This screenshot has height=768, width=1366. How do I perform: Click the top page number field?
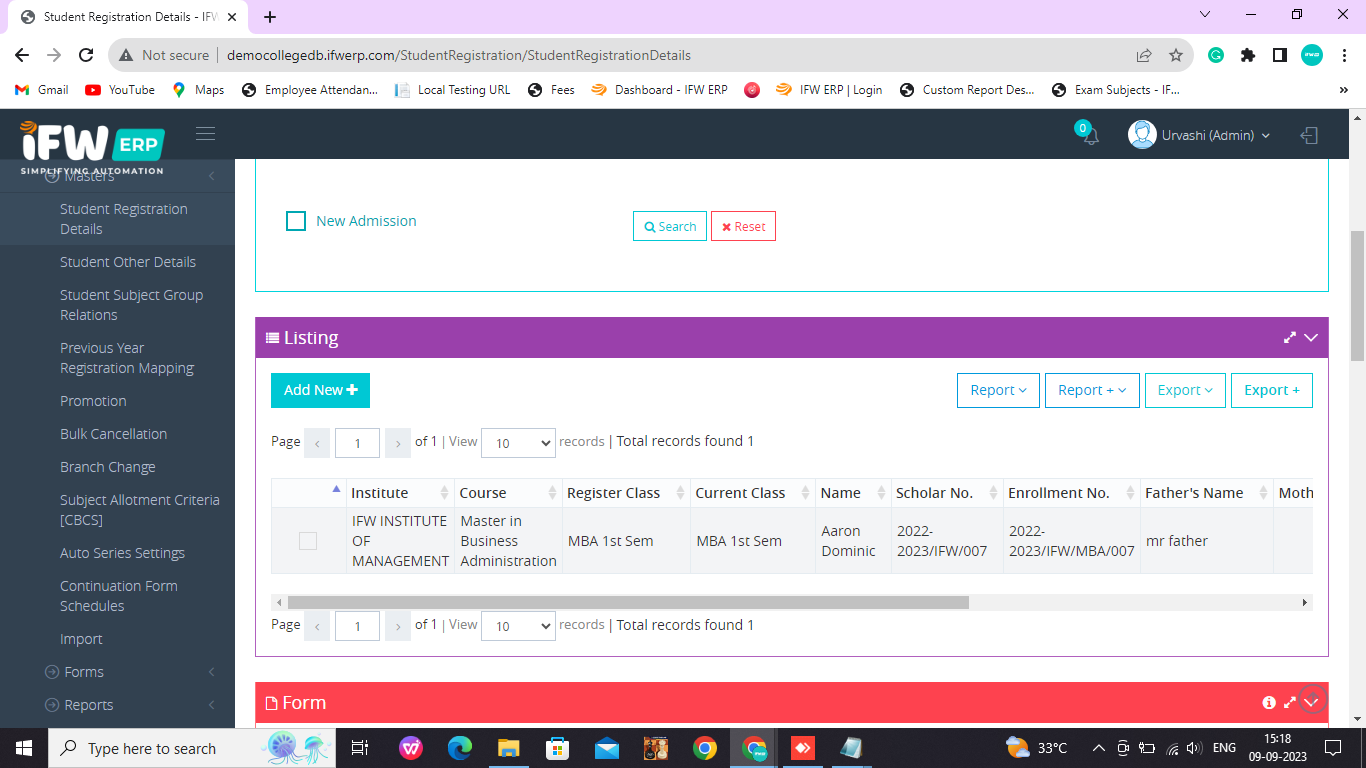pos(357,443)
